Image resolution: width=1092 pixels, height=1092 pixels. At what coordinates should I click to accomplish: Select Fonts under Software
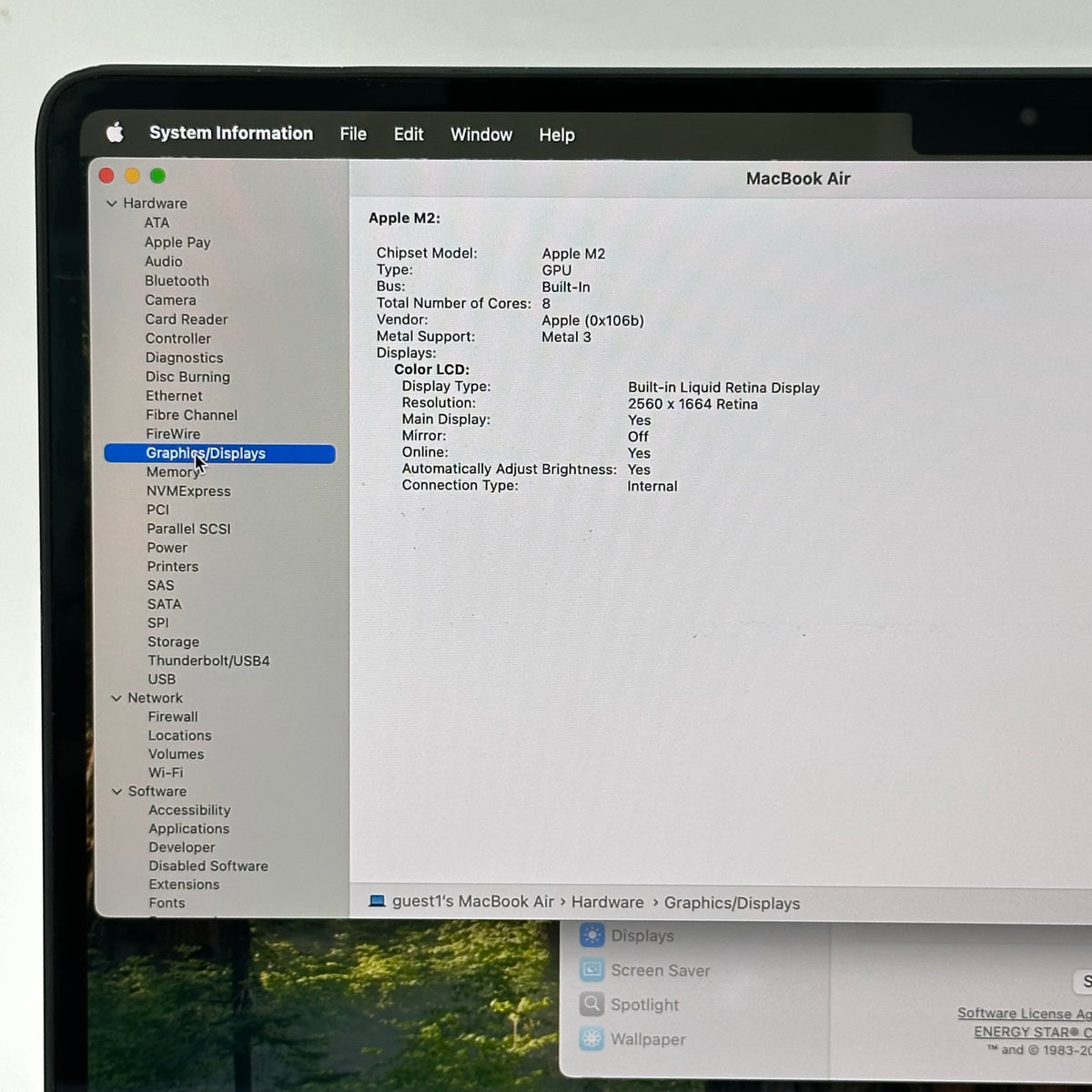coord(167,903)
